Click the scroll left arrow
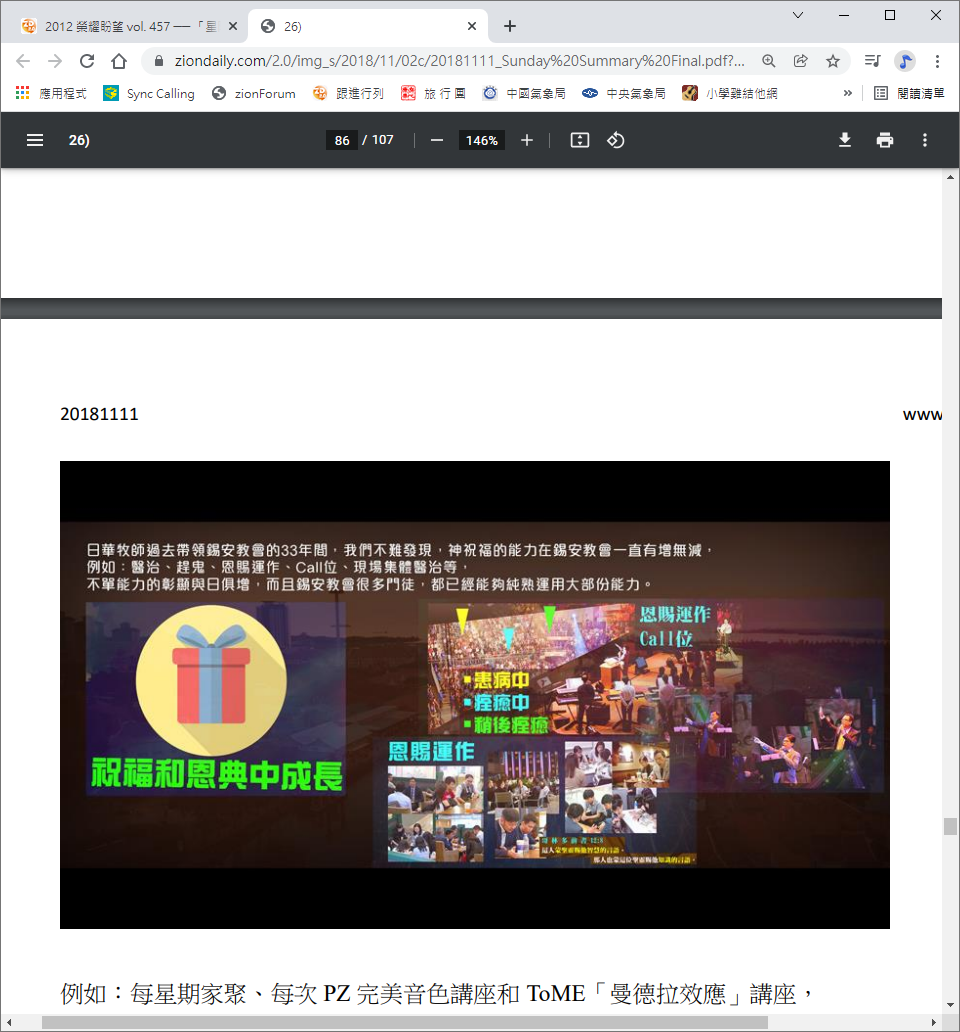Screen dimensions: 960x1032 click(x=9, y=1022)
